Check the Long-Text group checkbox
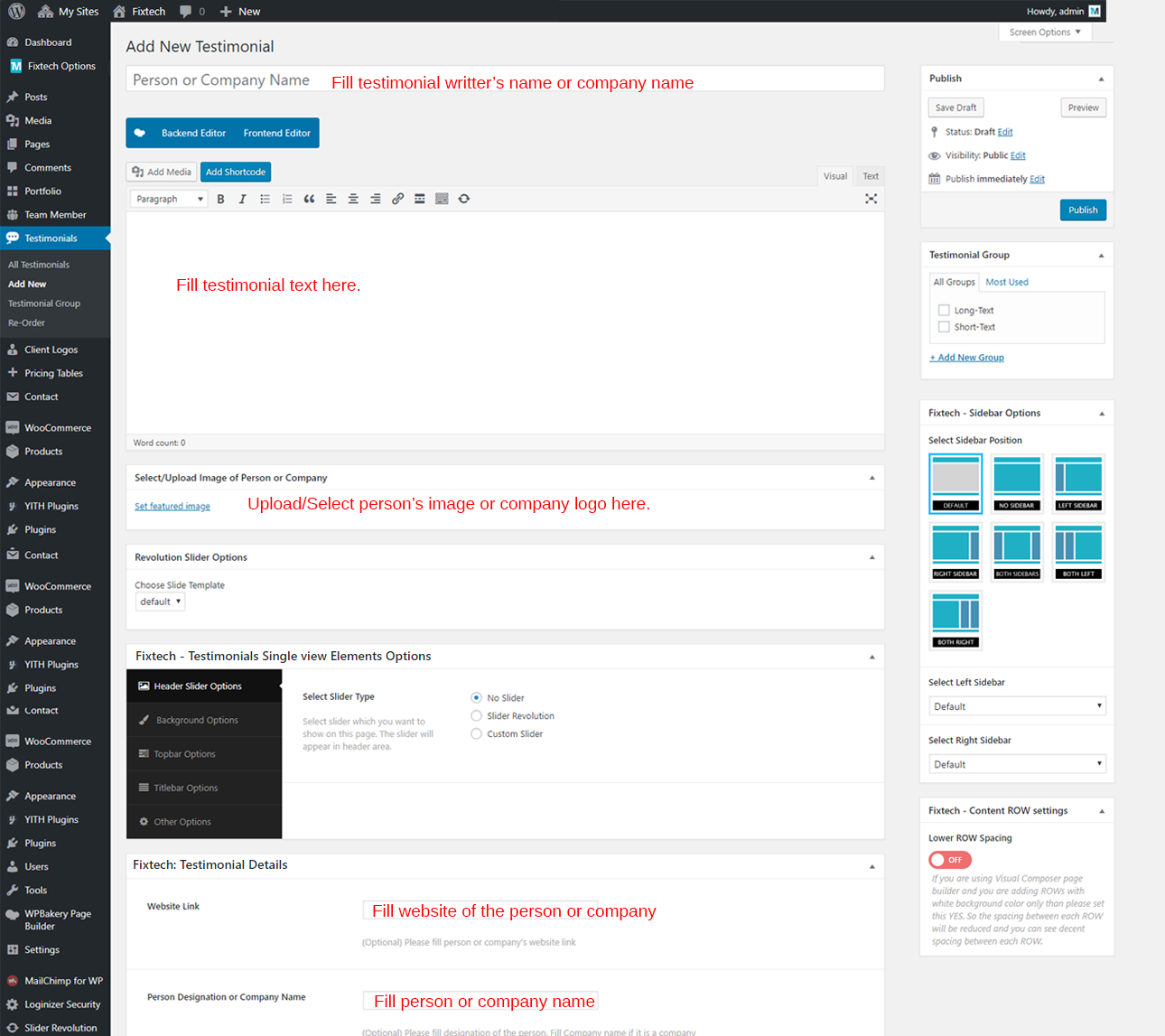 tap(944, 310)
